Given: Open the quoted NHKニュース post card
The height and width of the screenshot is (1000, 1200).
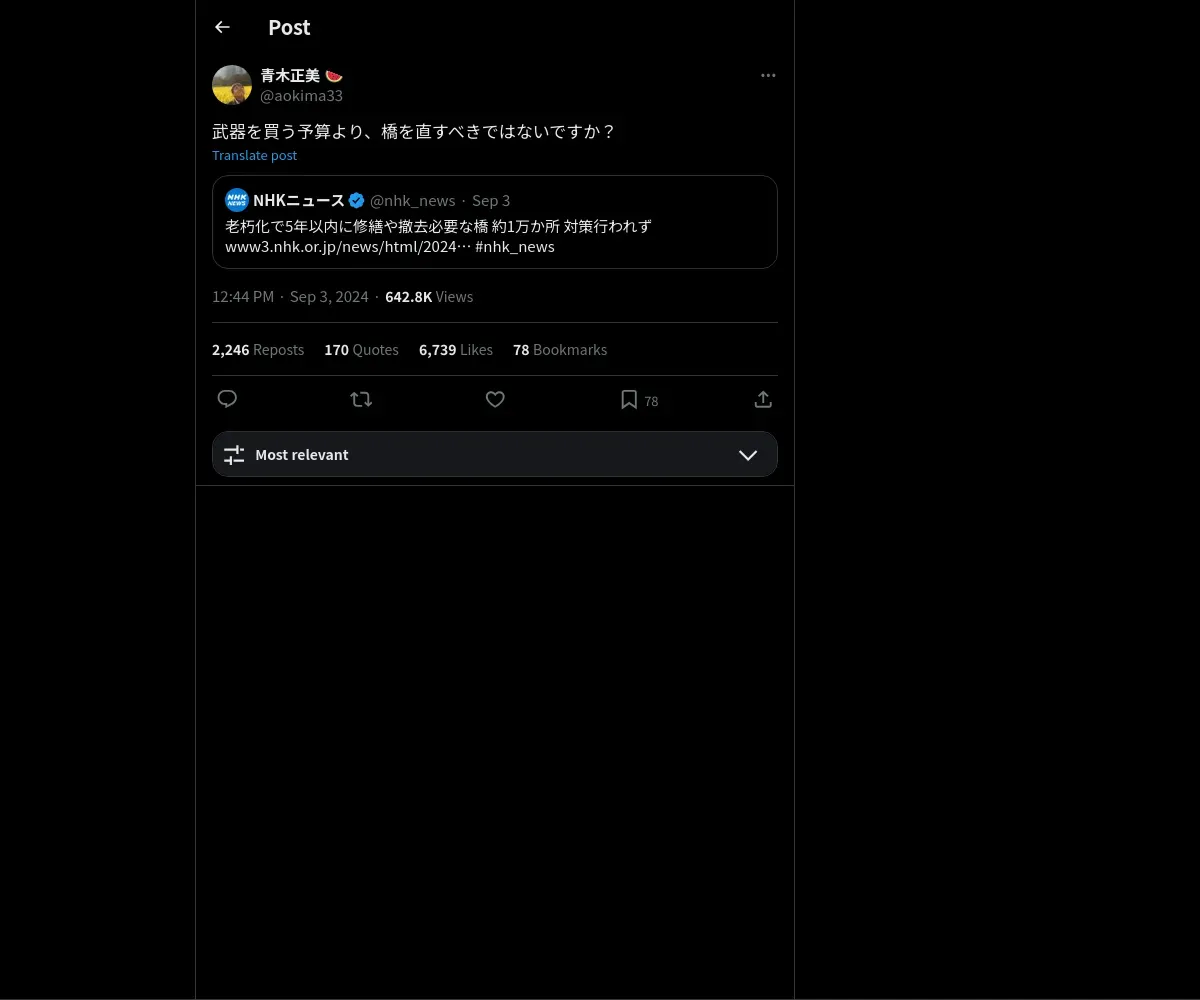Looking at the screenshot, I should pyautogui.click(x=495, y=222).
